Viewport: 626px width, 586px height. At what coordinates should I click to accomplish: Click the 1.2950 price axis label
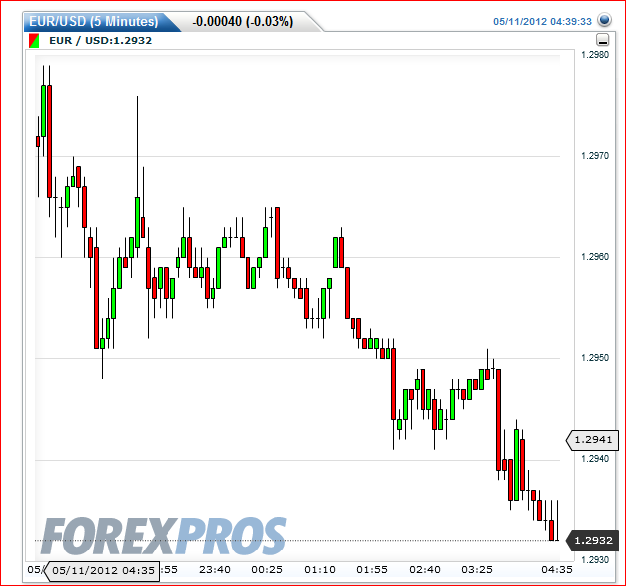pyautogui.click(x=595, y=358)
